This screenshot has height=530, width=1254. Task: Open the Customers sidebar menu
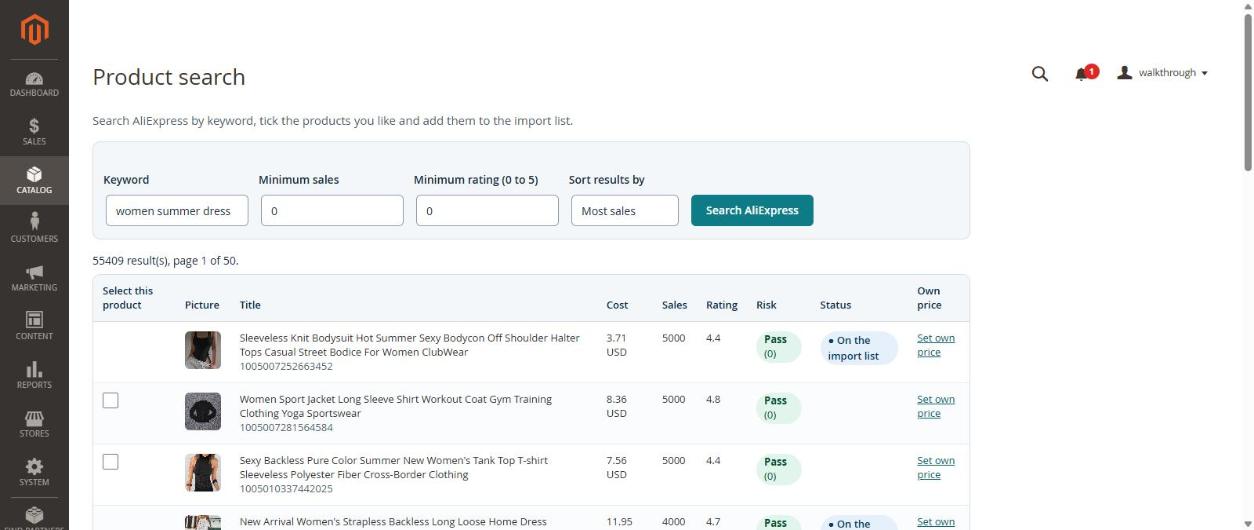[34, 229]
